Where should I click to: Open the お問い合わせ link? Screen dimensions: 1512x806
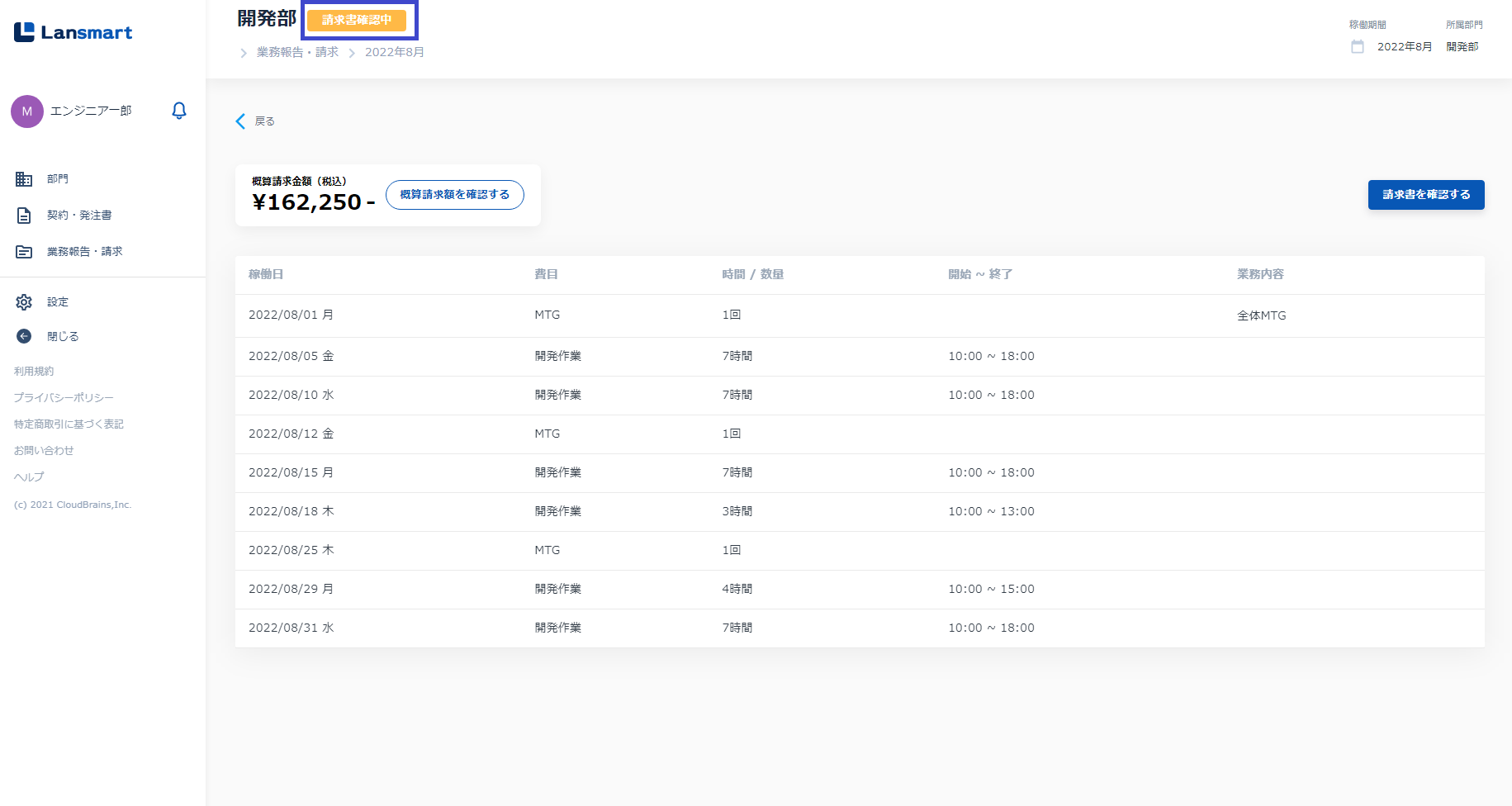pos(44,451)
